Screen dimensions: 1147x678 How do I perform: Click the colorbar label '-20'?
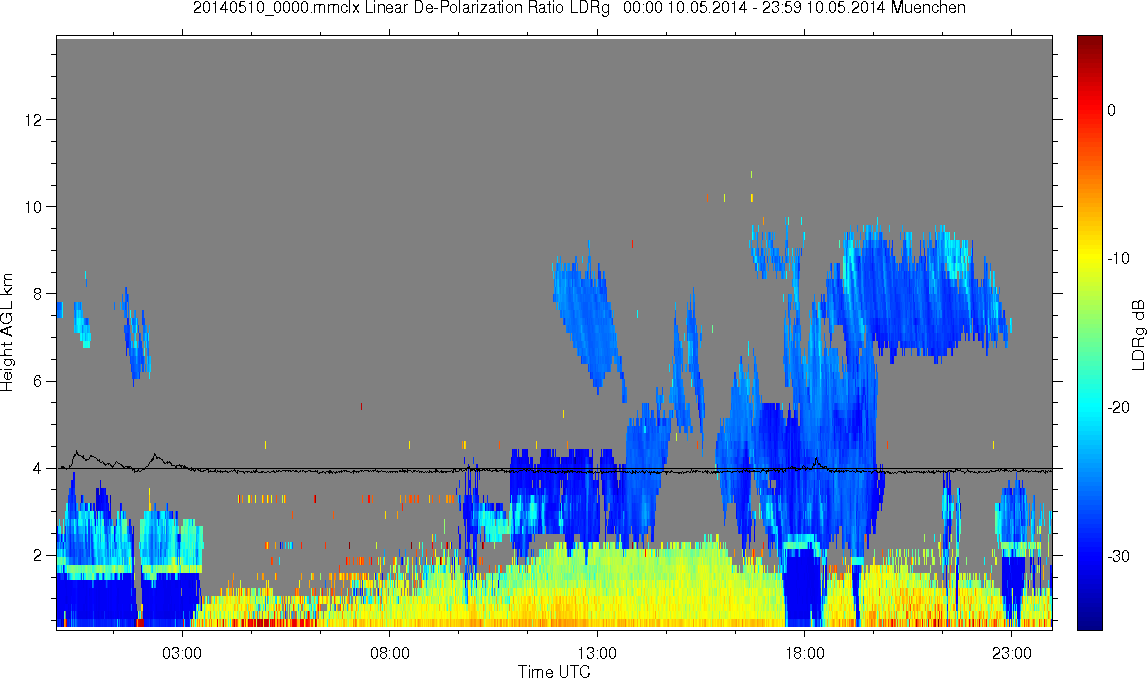pos(1118,407)
